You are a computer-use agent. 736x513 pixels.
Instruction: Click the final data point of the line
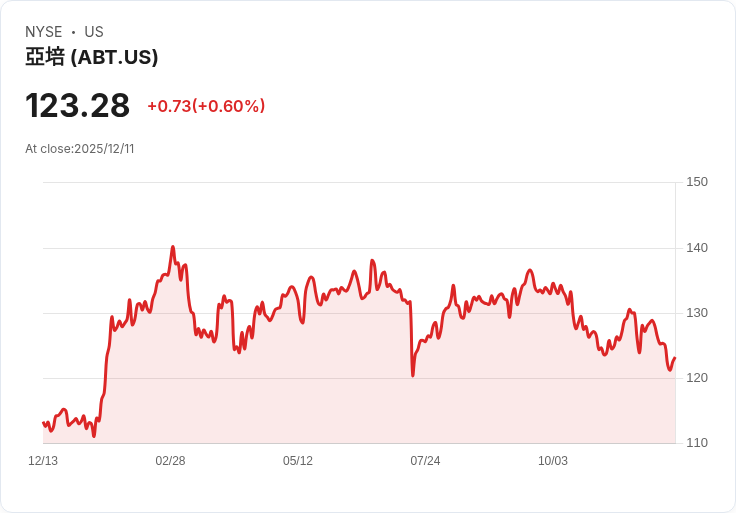(675, 358)
